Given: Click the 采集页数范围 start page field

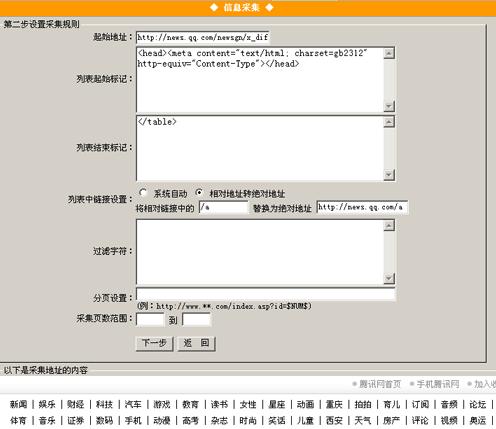Looking at the screenshot, I should coord(150,319).
